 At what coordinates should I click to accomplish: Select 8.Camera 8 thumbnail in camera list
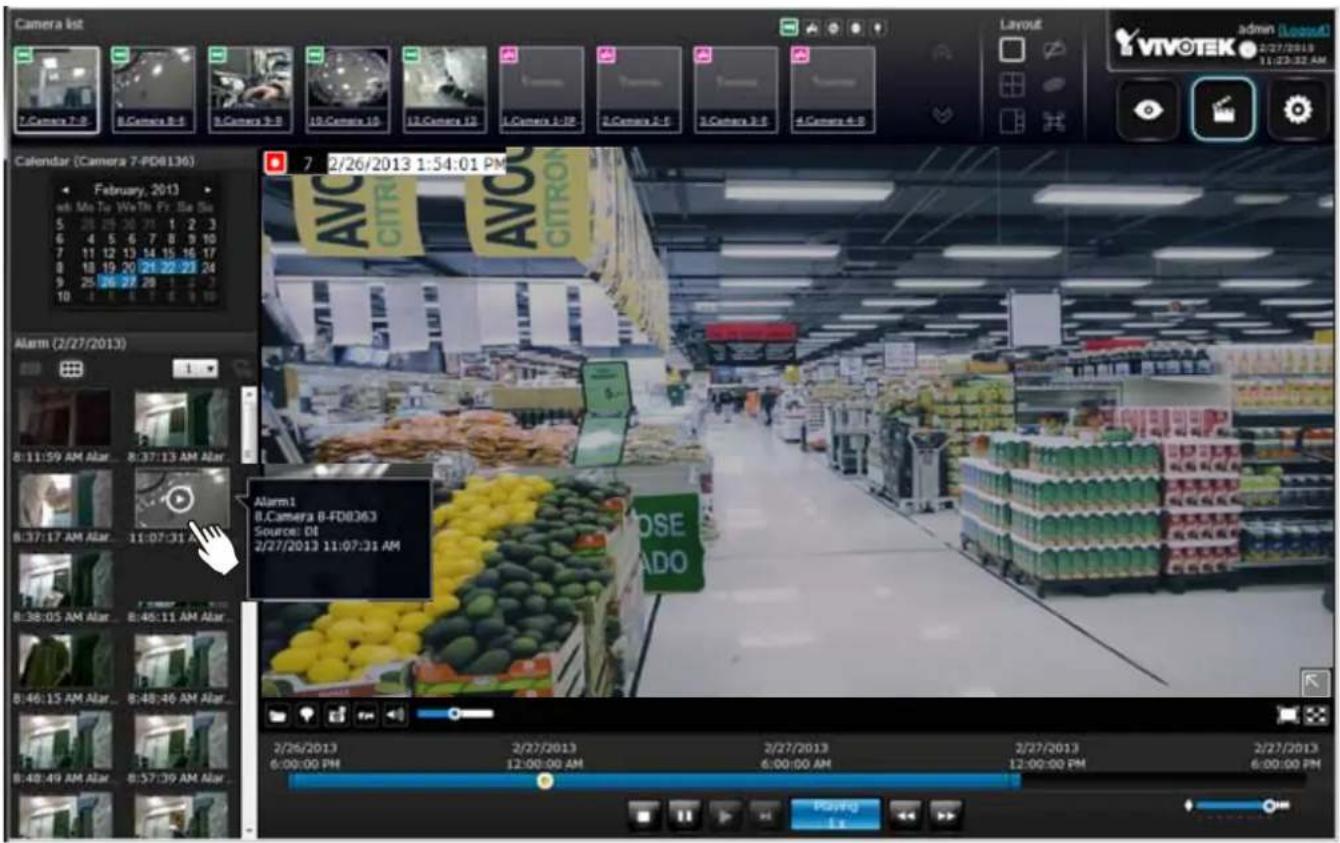click(154, 90)
